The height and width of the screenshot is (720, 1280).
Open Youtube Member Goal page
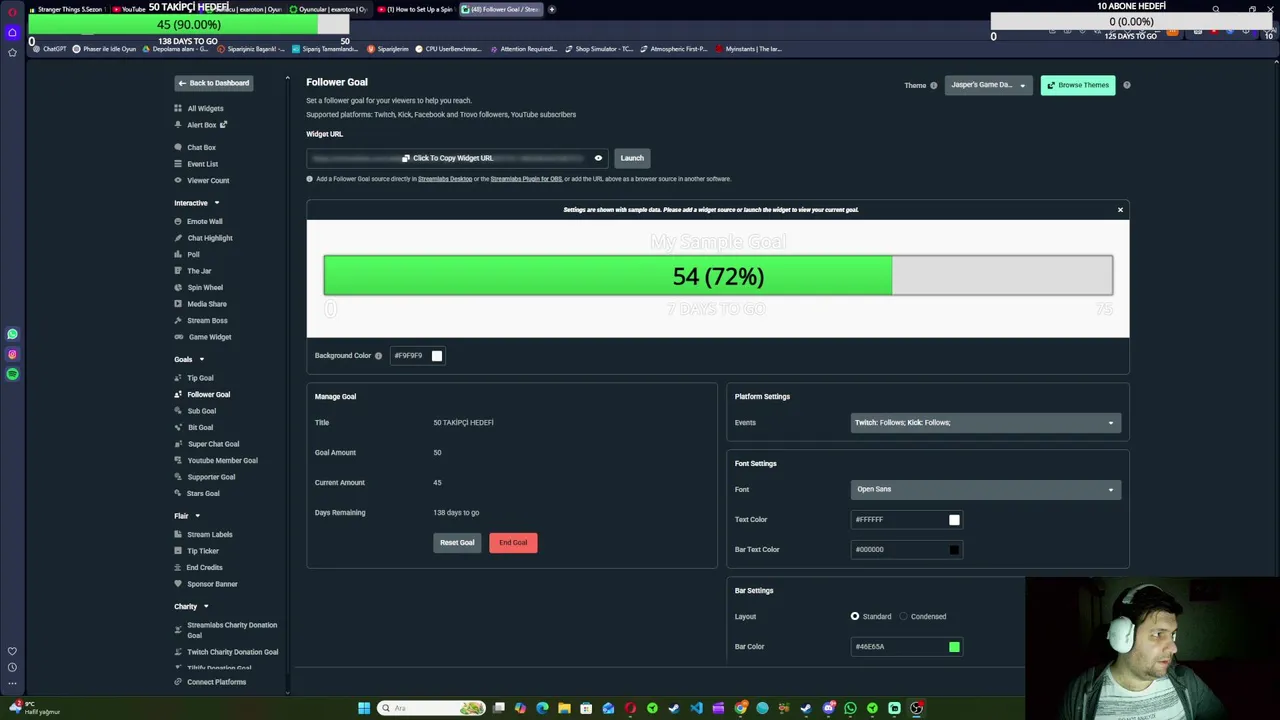point(222,460)
